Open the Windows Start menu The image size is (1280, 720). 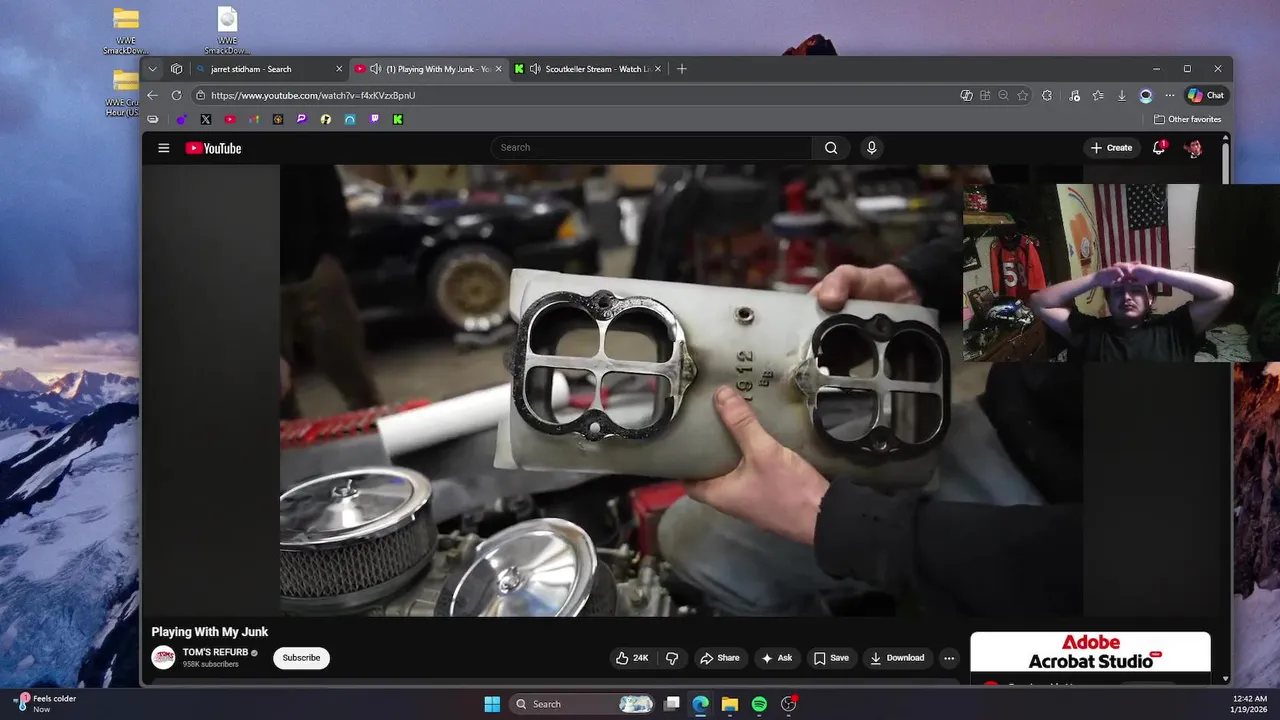(492, 704)
